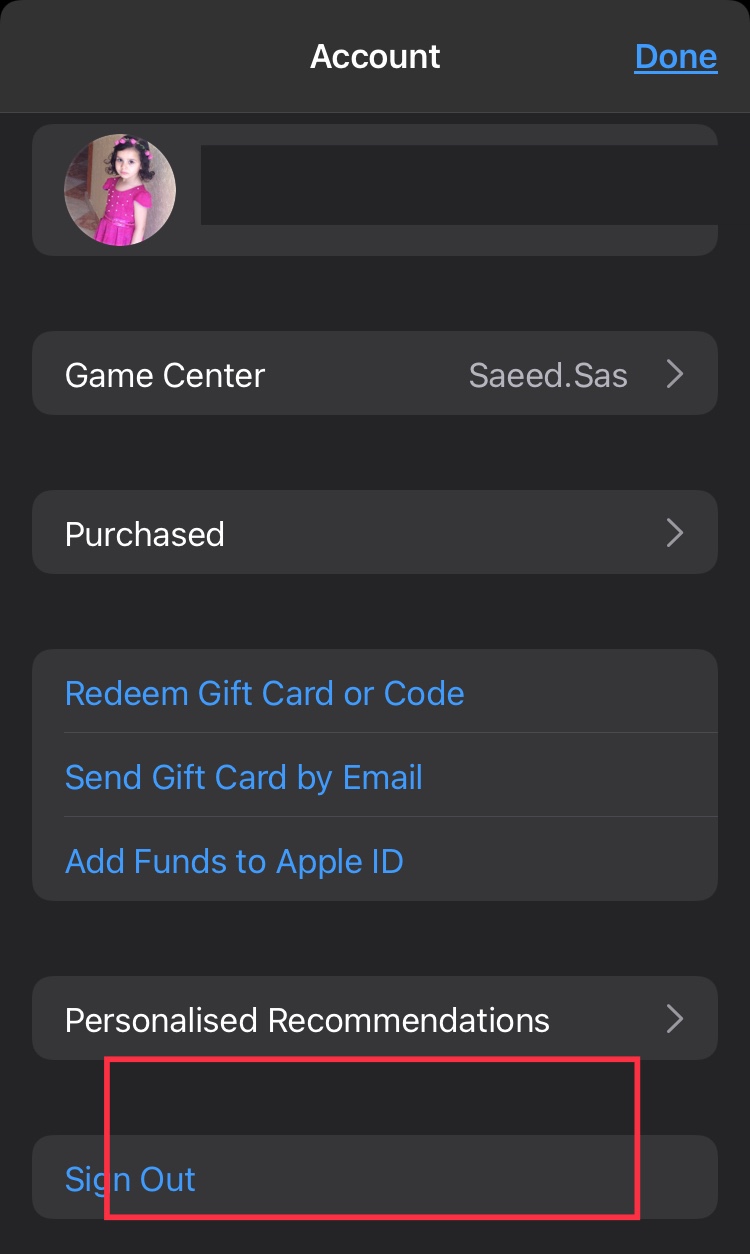Redeem Gift Card or Code
Screen dimensions: 750x1254
[x=265, y=693]
